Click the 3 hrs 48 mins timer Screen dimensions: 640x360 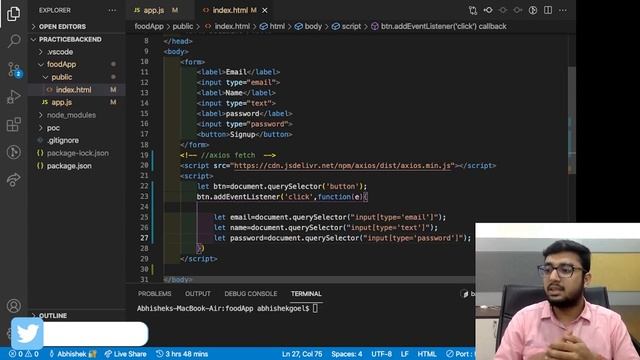pyautogui.click(x=182, y=354)
